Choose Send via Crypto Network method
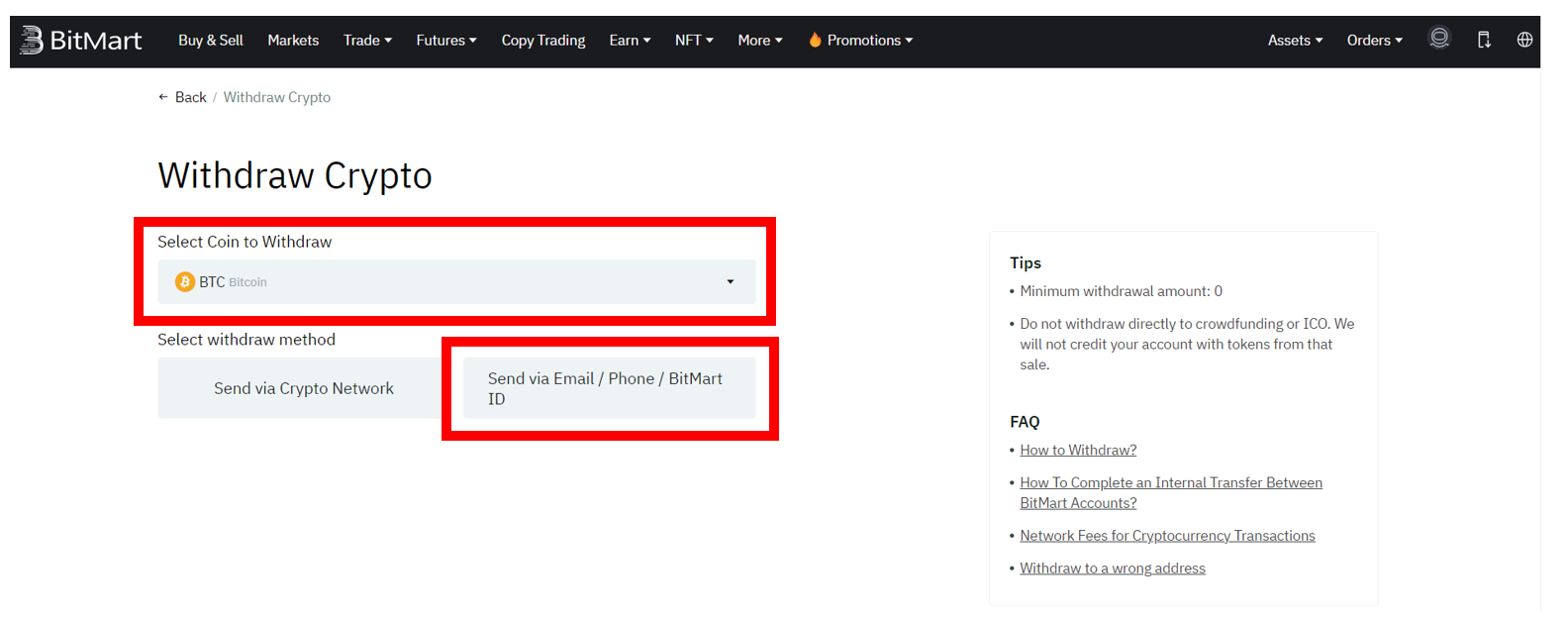 tap(304, 388)
